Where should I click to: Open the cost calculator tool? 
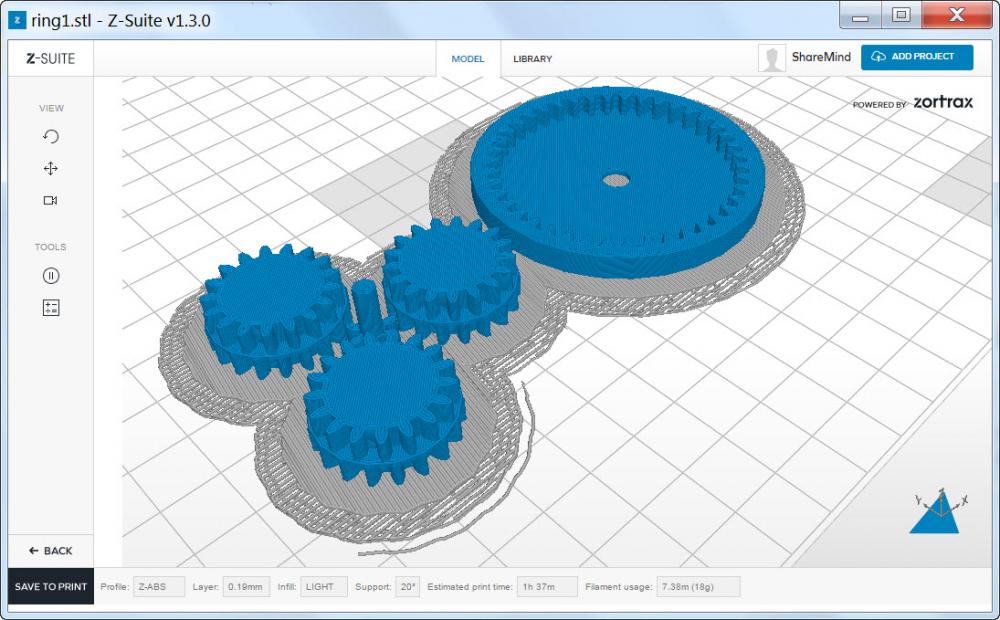[x=51, y=308]
